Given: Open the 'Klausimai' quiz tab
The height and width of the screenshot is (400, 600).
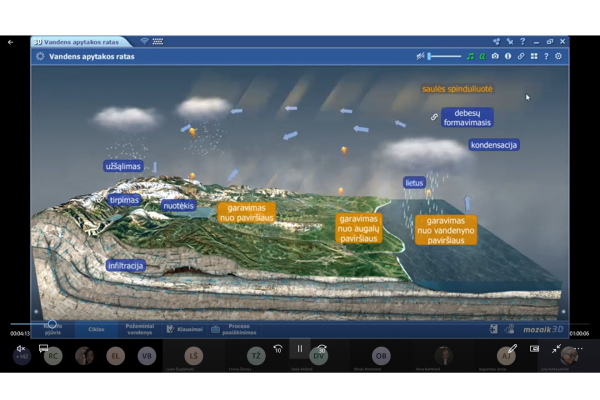Looking at the screenshot, I should pyautogui.click(x=184, y=329).
